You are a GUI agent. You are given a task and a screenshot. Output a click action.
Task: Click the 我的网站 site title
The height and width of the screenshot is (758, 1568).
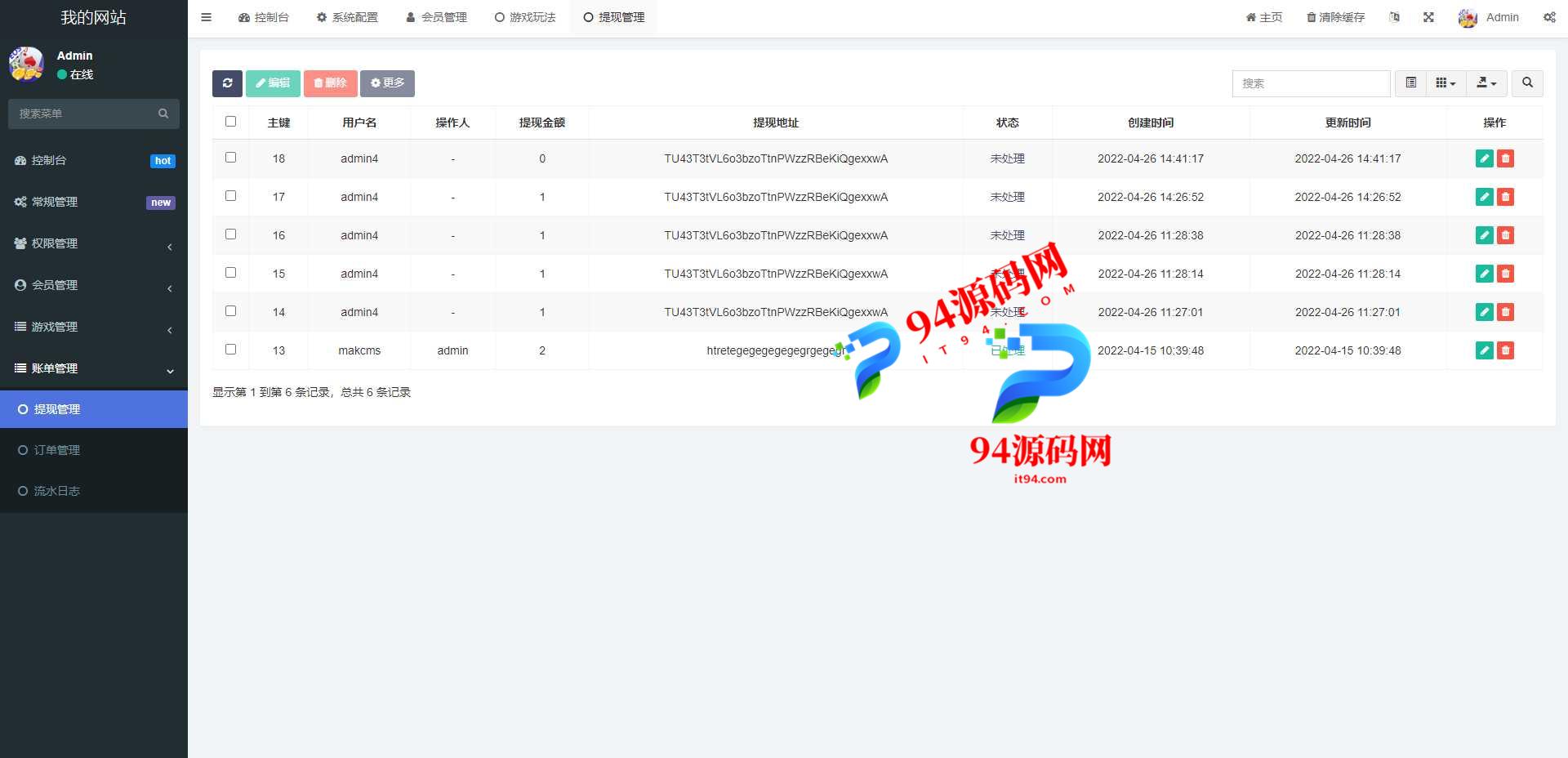point(94,17)
